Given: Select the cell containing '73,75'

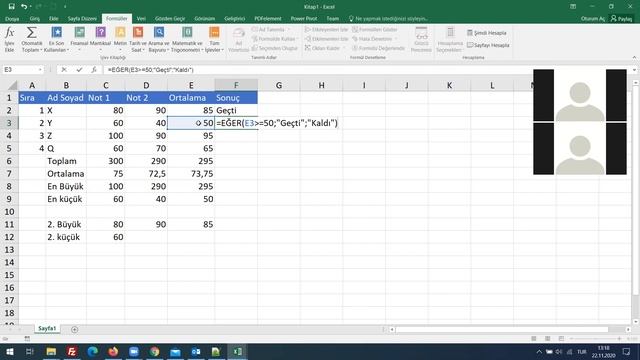Looking at the screenshot, I should (x=191, y=173).
